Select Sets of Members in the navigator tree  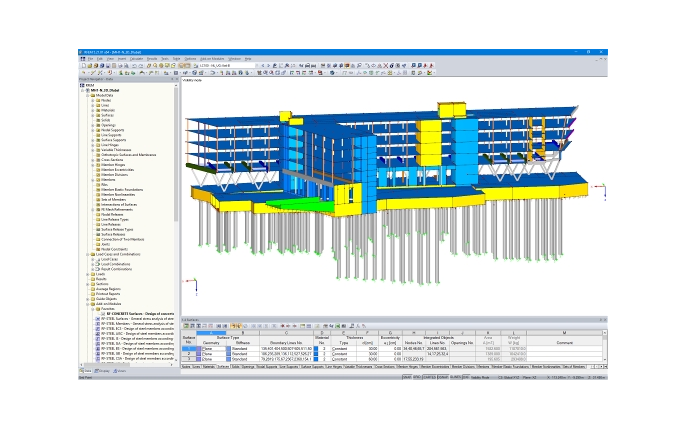pos(113,199)
